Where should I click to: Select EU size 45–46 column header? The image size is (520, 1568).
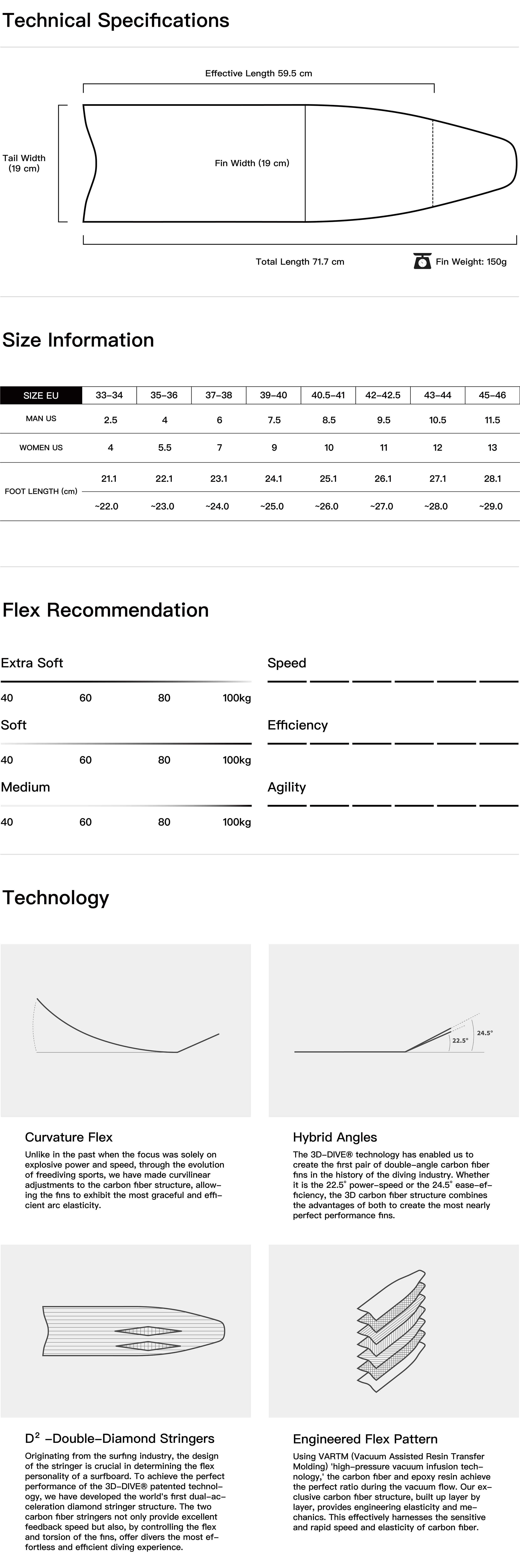[x=492, y=395]
